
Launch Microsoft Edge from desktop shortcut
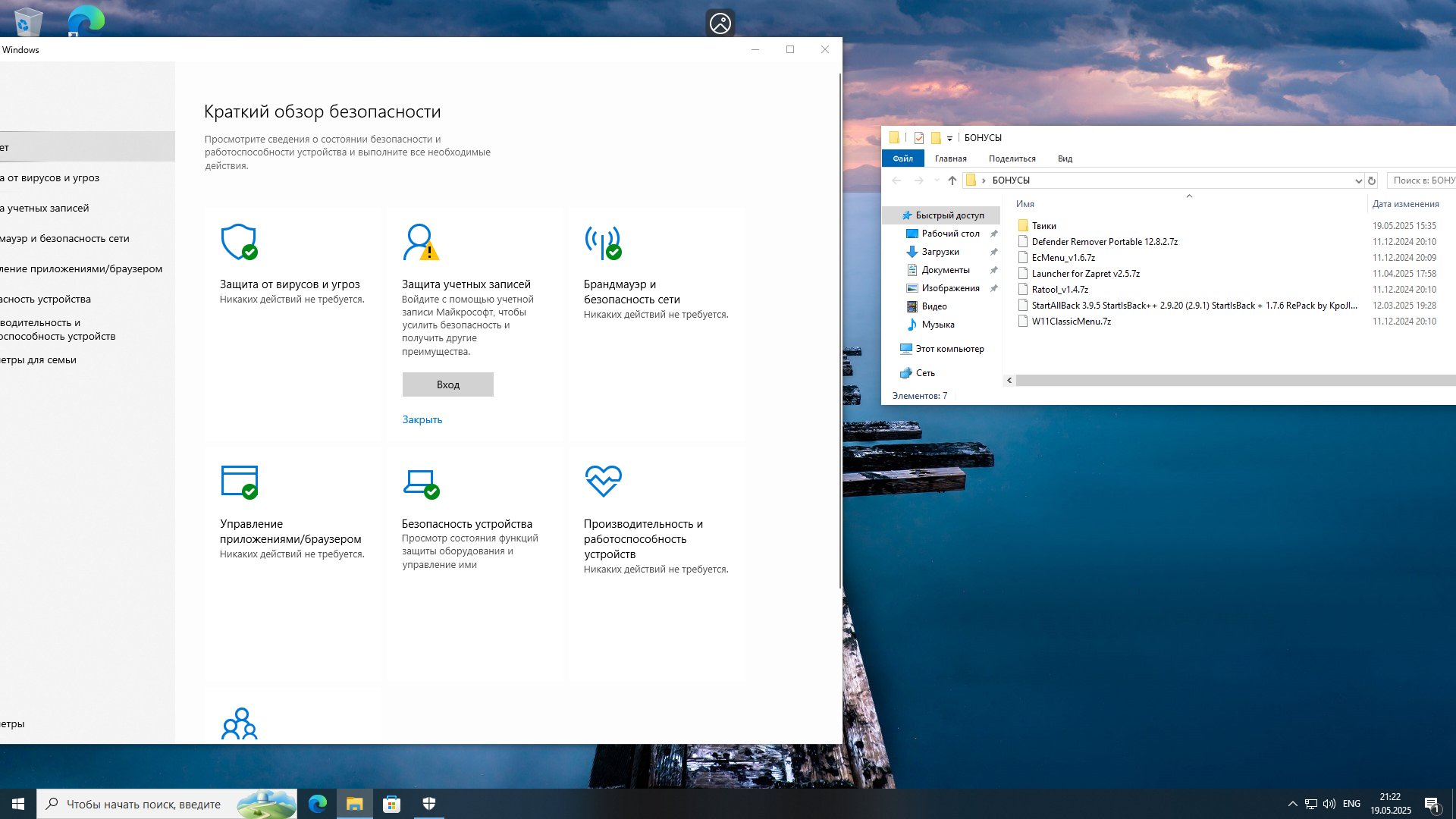pos(86,20)
